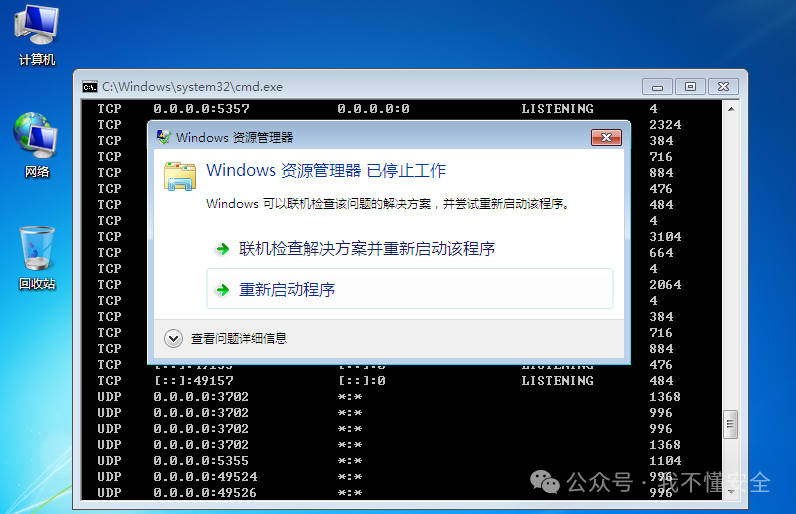796x514 pixels.
Task: Click the cmd scrollbar down arrow
Action: [x=731, y=491]
